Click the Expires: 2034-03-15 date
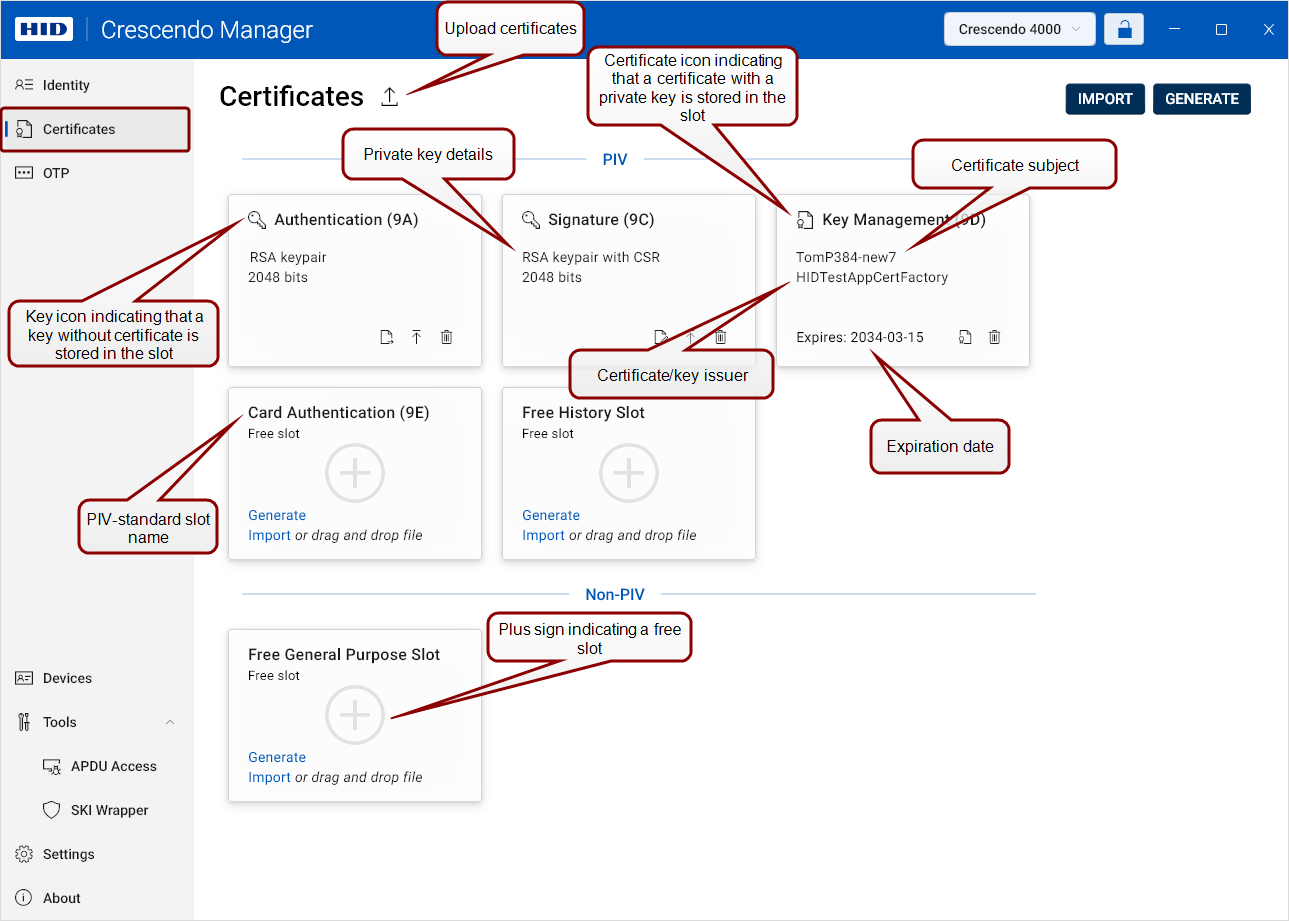1289x921 pixels. pyautogui.click(x=860, y=337)
